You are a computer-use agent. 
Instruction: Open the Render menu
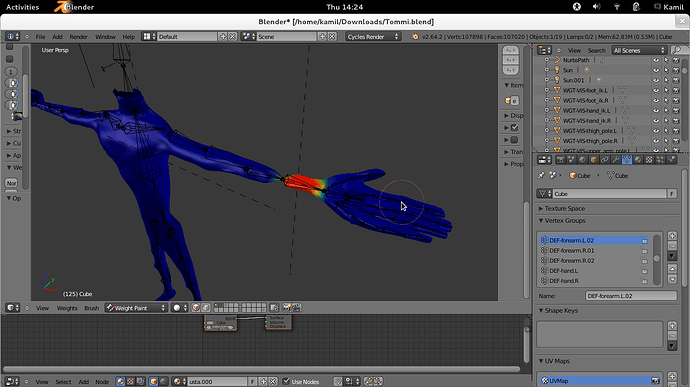click(78, 37)
